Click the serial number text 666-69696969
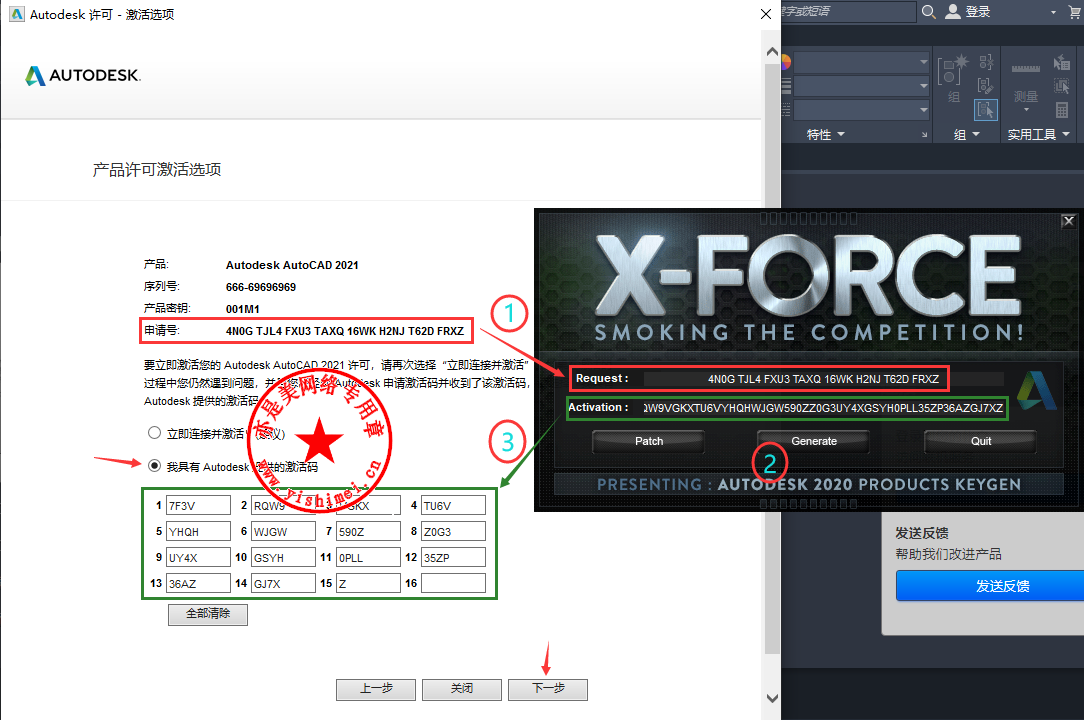Viewport: 1084px width, 720px height. point(261,287)
